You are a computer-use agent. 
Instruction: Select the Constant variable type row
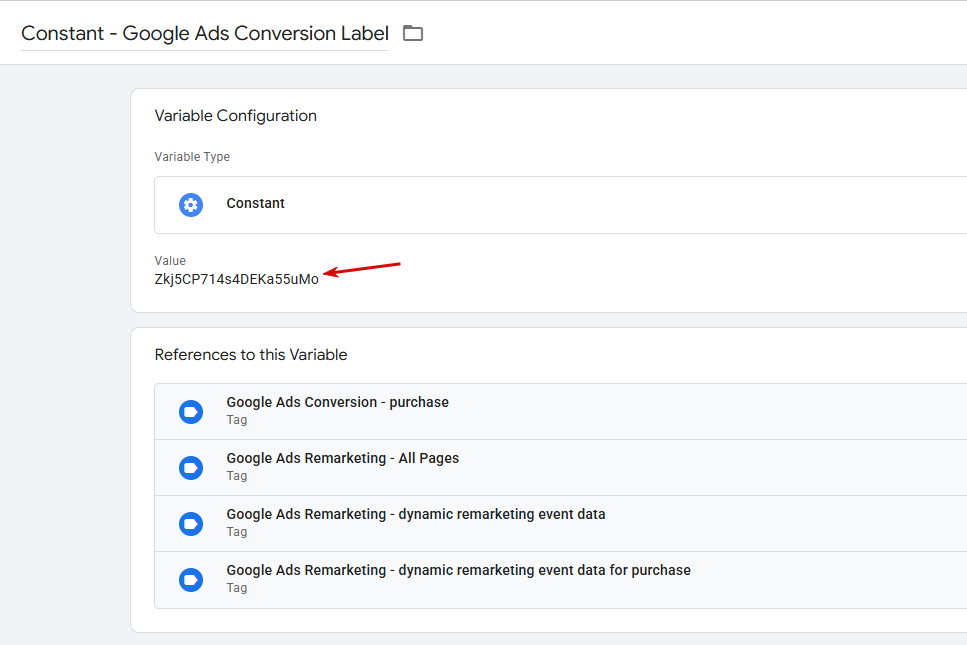561,205
